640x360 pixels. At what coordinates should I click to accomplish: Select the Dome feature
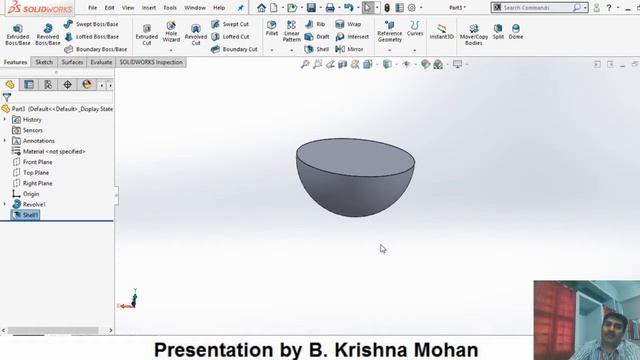[x=516, y=31]
